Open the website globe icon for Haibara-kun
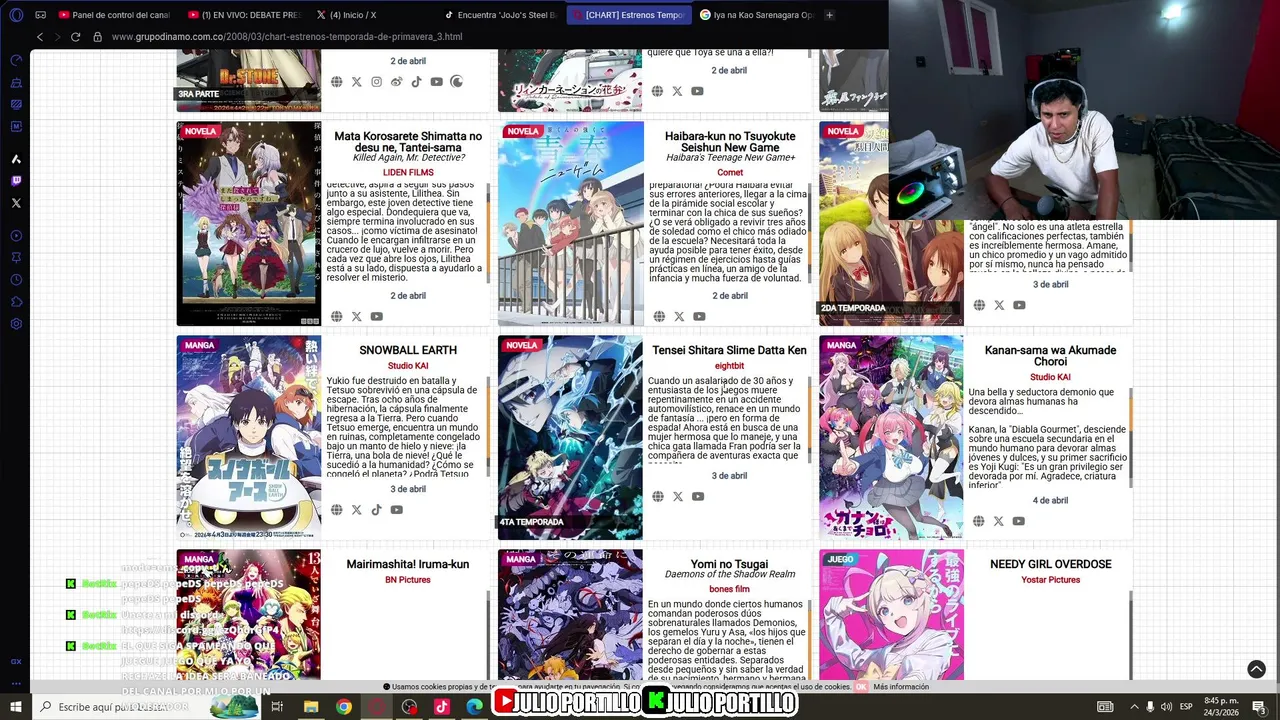 (658, 316)
